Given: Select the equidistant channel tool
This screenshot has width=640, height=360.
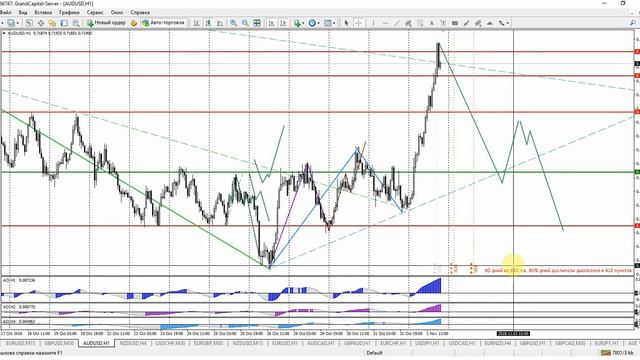Looking at the screenshot, I should point(408,23).
